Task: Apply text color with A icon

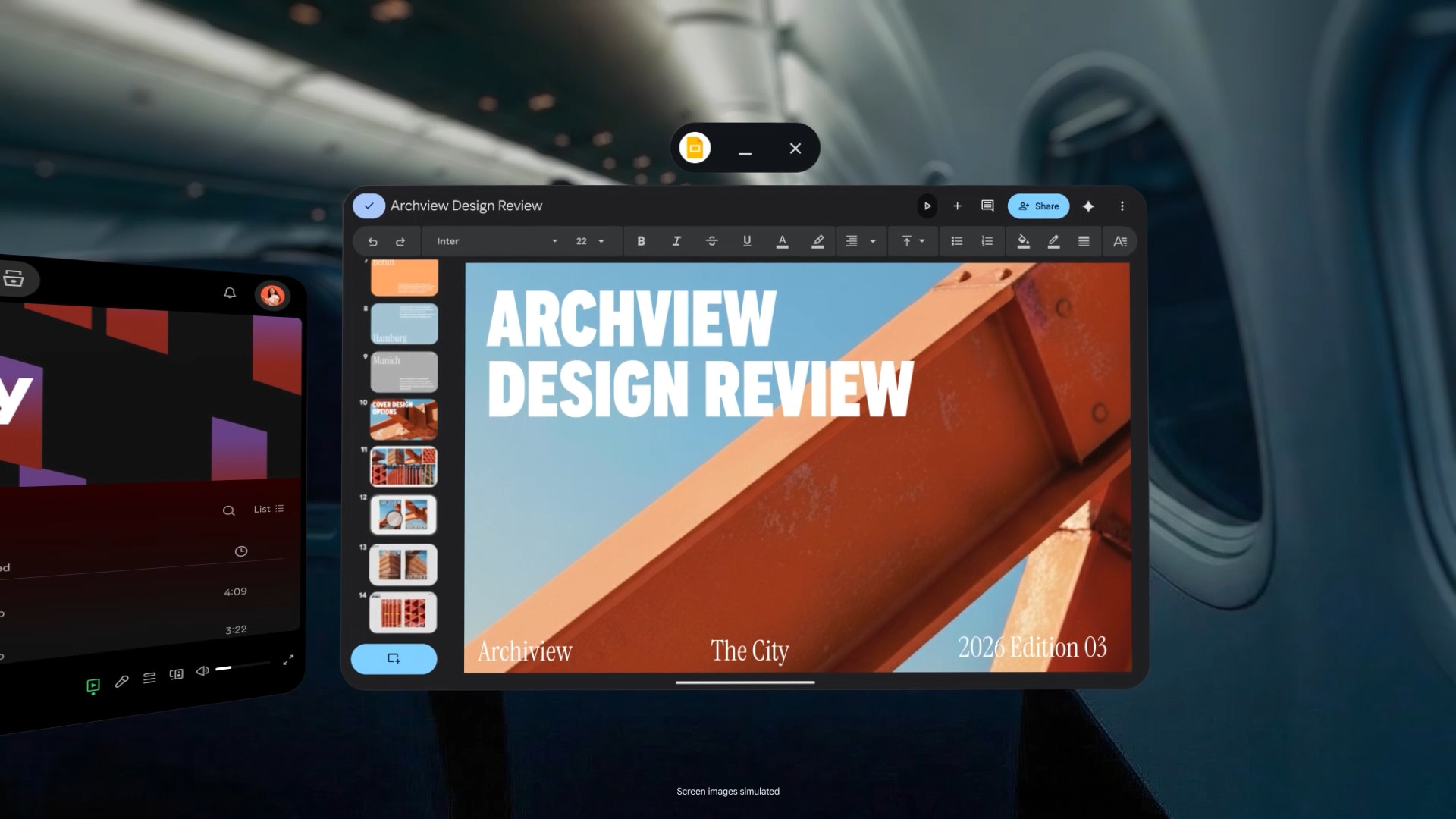Action: tap(782, 241)
